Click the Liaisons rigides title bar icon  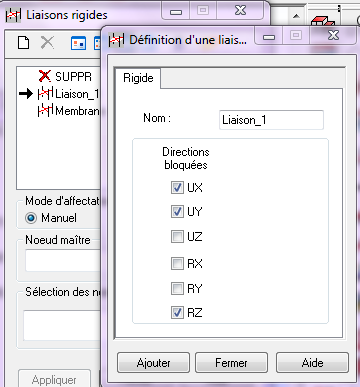(x=13, y=15)
